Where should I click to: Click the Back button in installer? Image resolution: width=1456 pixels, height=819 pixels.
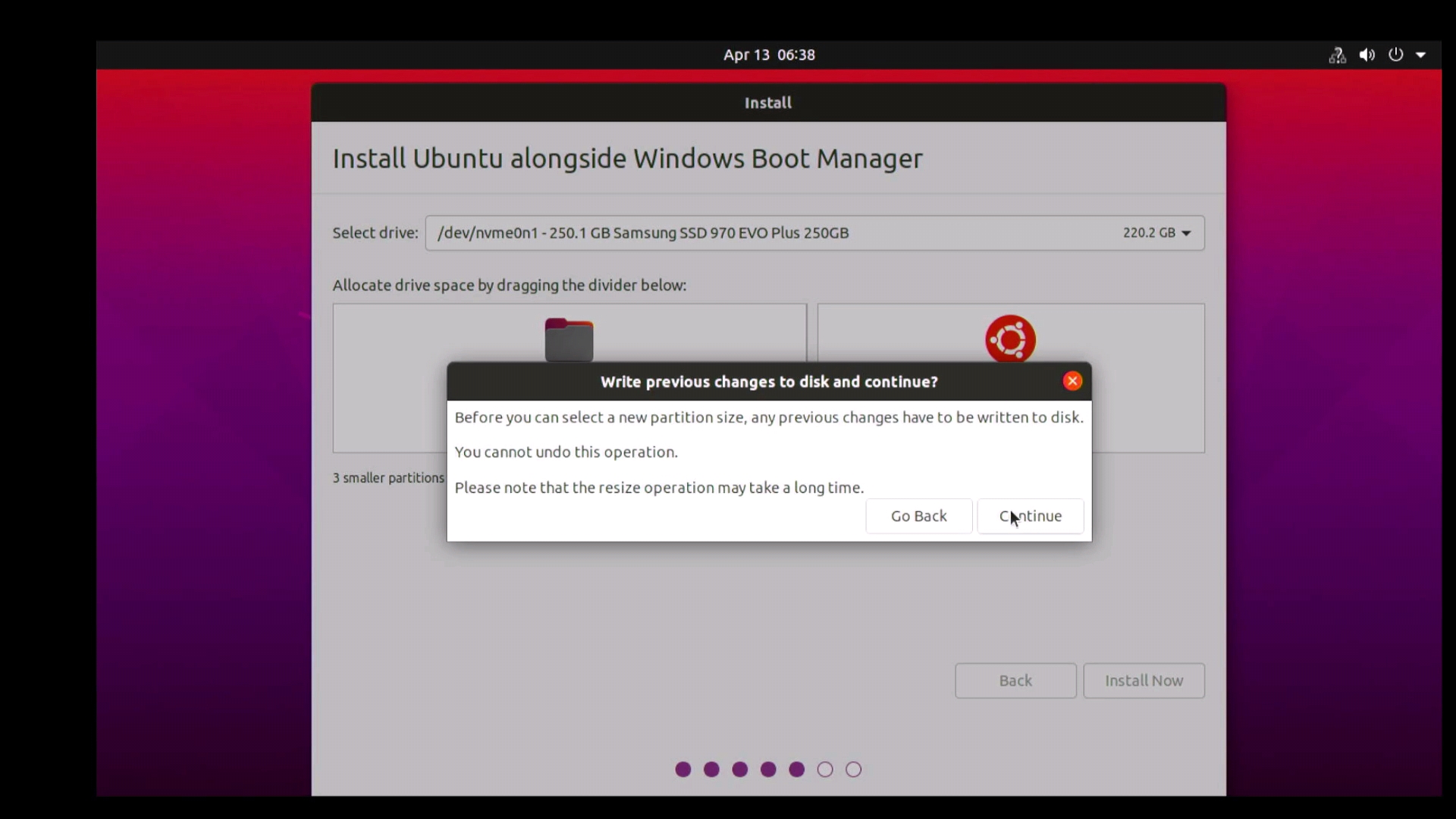(1015, 681)
